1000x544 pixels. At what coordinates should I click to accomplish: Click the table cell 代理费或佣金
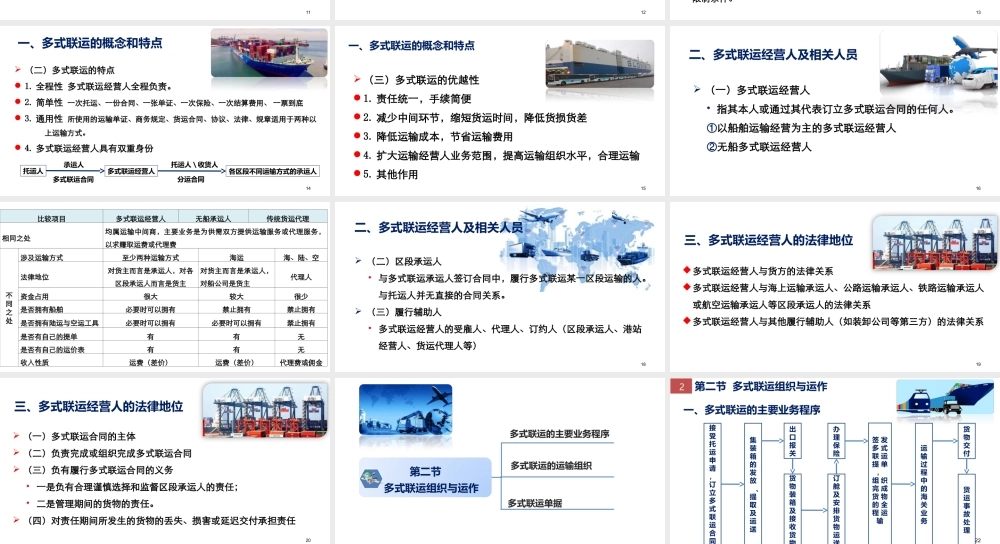pyautogui.click(x=301, y=362)
